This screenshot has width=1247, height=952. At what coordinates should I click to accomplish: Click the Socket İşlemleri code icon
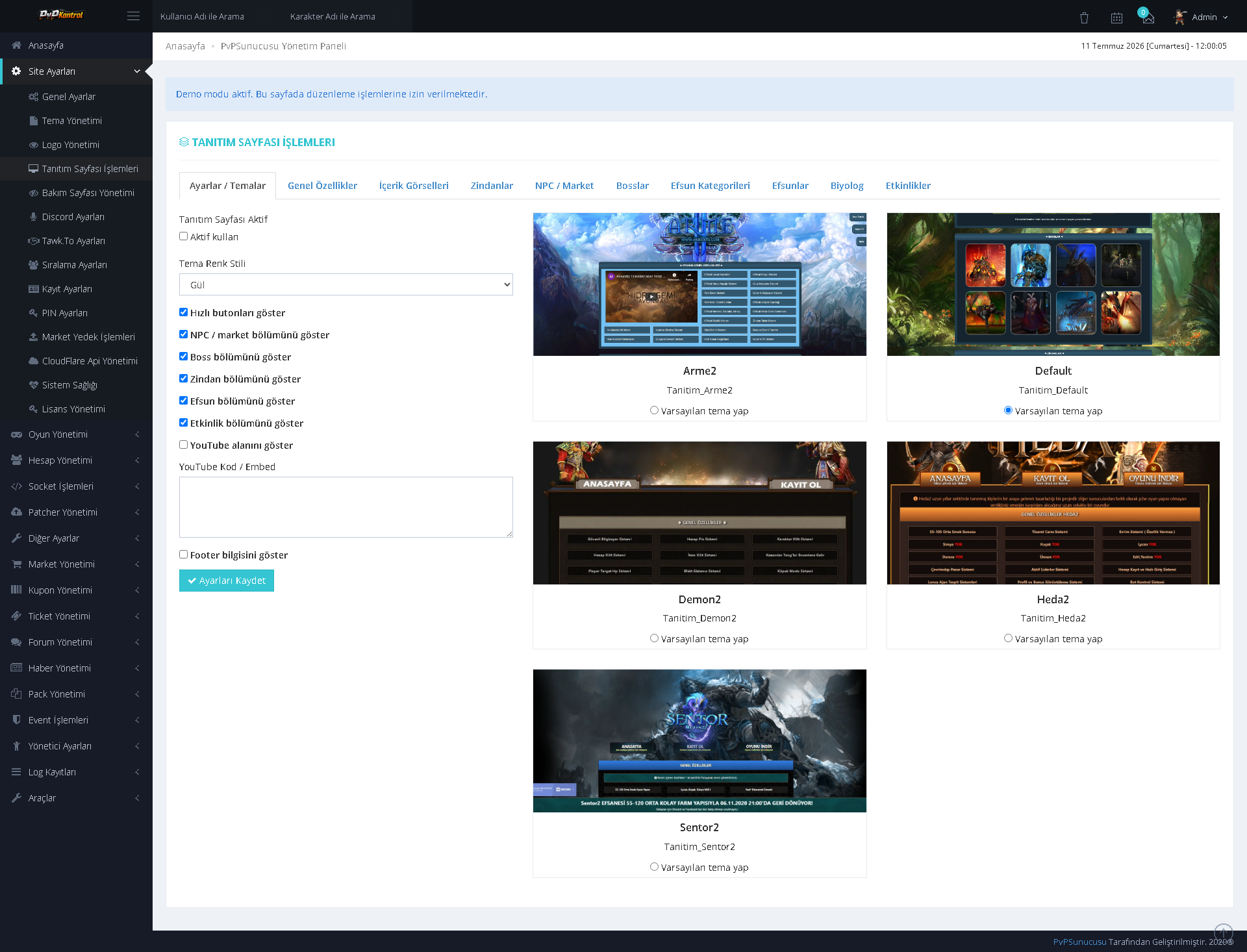tap(16, 486)
